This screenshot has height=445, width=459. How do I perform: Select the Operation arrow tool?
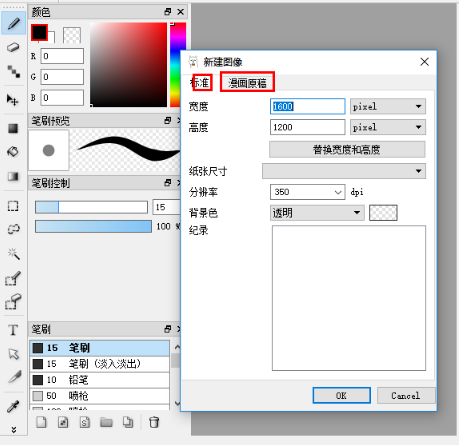pyautogui.click(x=13, y=354)
